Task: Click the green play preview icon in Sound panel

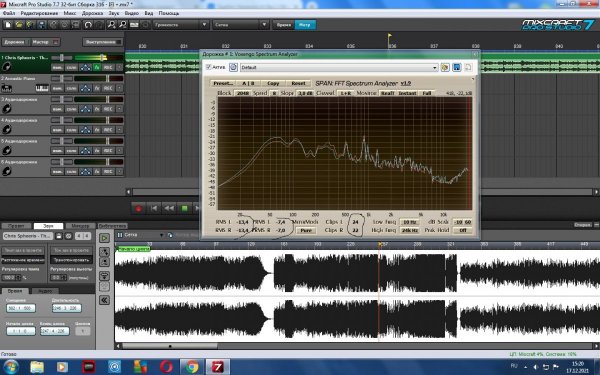Action: (104, 238)
